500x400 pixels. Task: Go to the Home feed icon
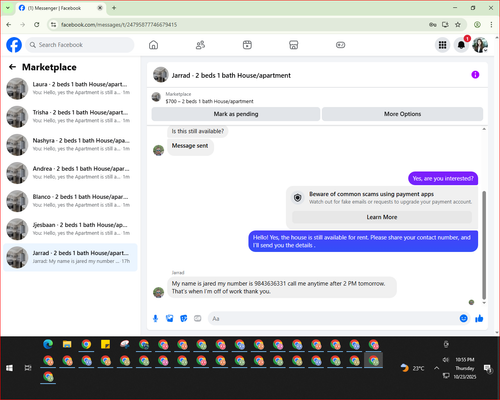coord(153,45)
